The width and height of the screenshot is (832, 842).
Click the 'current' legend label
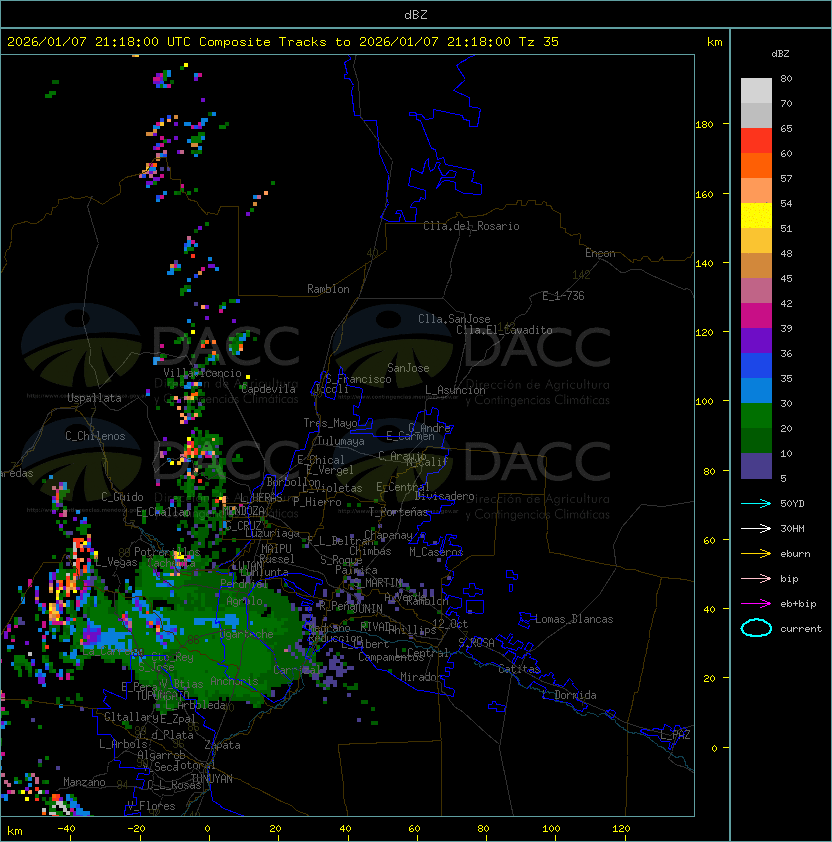[801, 629]
